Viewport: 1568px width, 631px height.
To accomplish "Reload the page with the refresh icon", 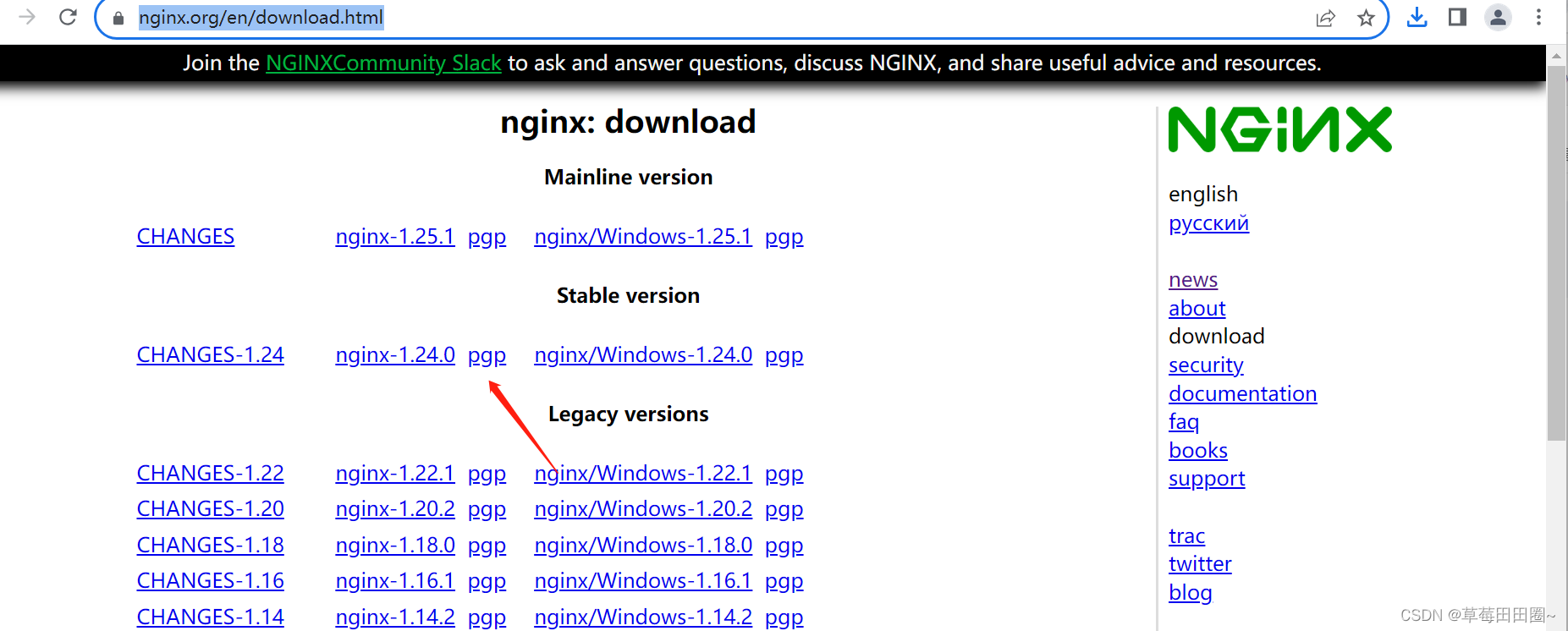I will pyautogui.click(x=69, y=17).
